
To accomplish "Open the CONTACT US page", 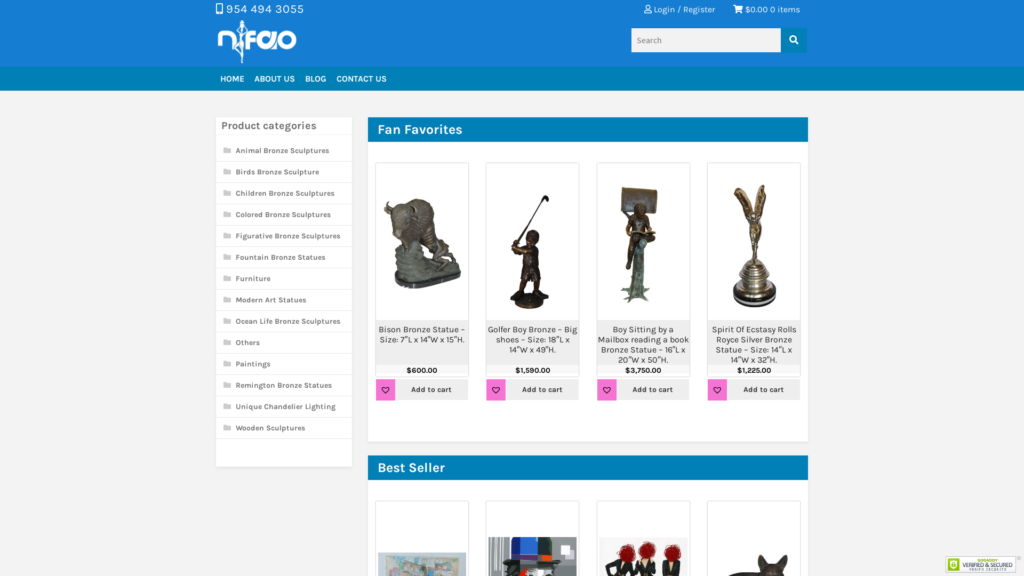I will click(361, 79).
